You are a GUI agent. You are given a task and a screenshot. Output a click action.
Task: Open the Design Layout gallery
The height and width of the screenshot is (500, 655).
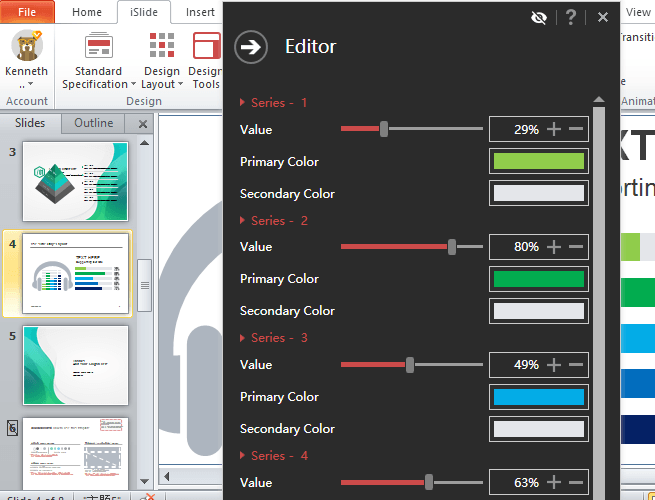(x=162, y=60)
